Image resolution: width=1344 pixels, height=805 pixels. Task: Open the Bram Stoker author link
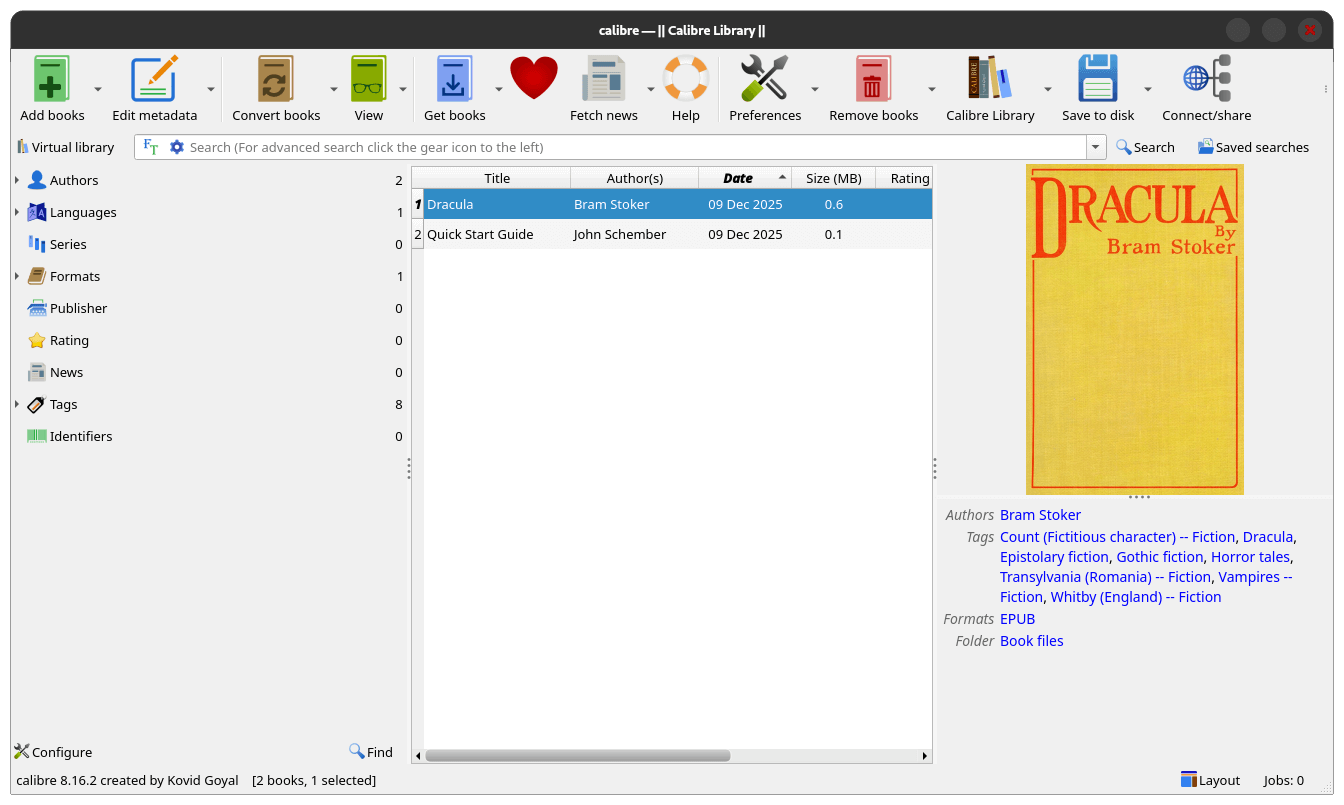tap(1040, 515)
